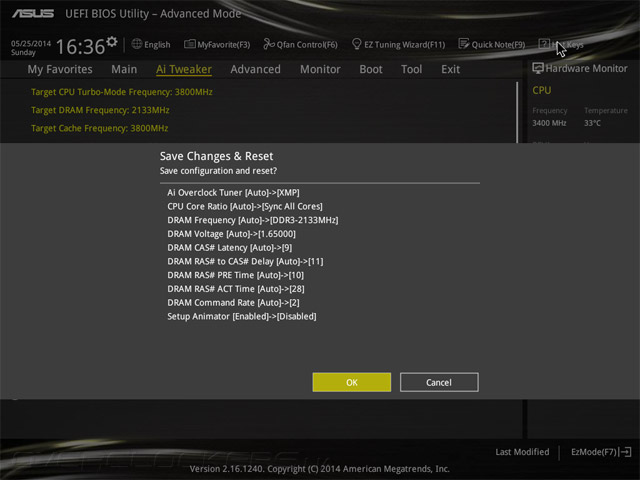This screenshot has width=640, height=480.
Task: Click the Save Changes & Reset title
Action: (x=216, y=156)
